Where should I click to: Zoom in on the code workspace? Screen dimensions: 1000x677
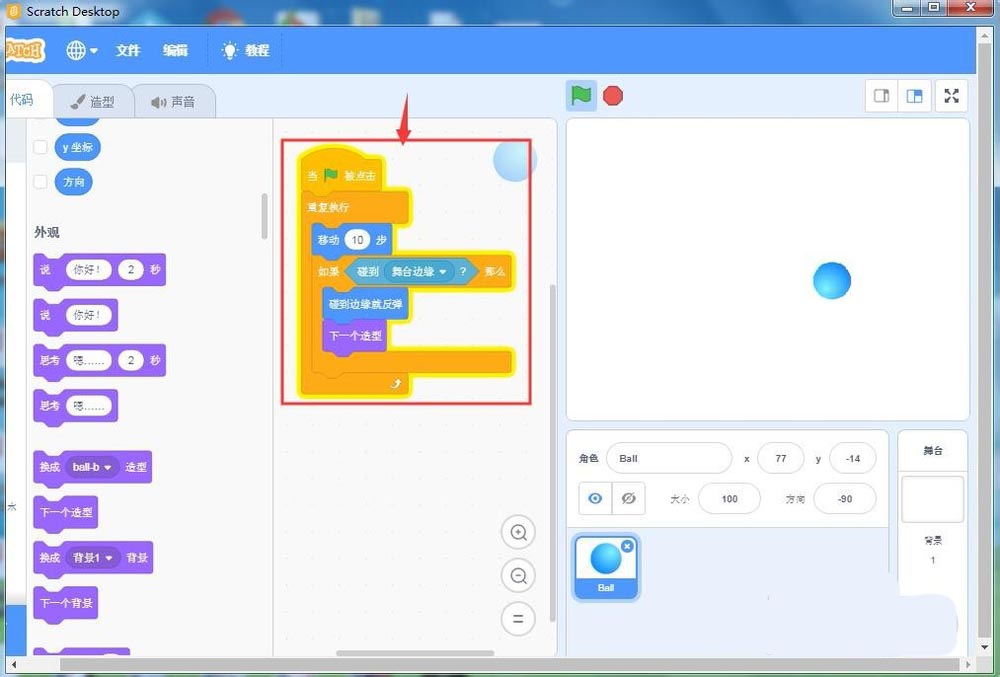point(518,533)
